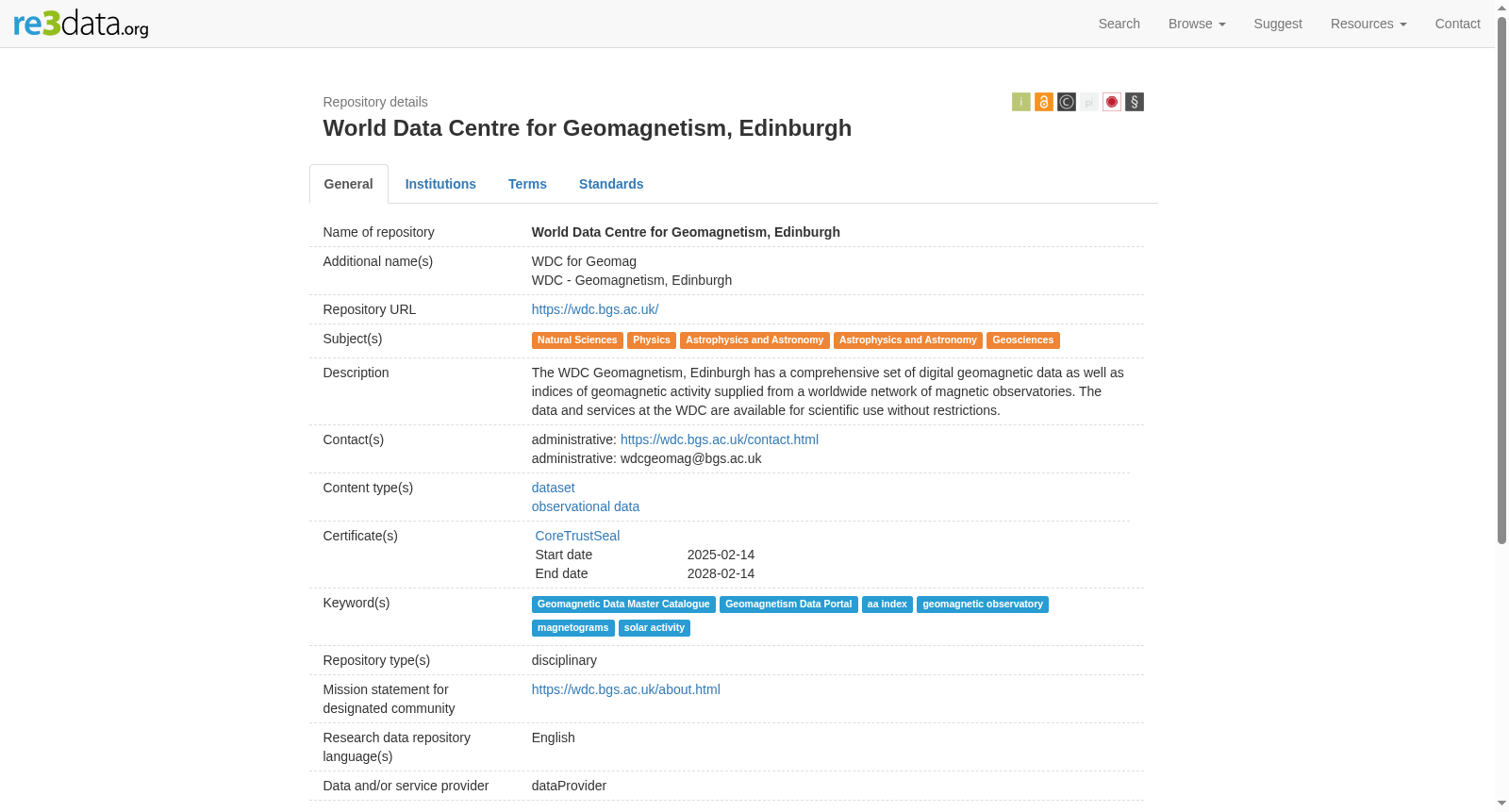This screenshot has width=1509, height=812.
Task: Click the 'Mission statement for designated community' label
Action: pyautogui.click(x=390, y=699)
